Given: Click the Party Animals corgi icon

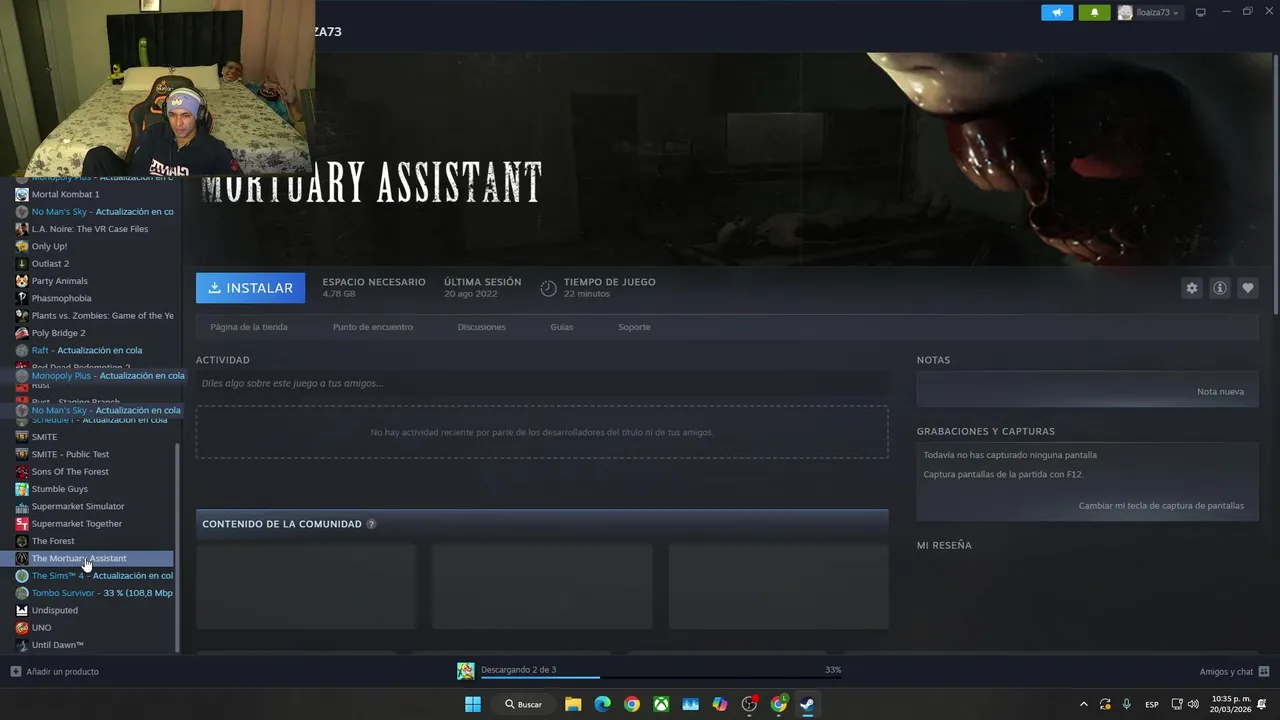Looking at the screenshot, I should [22, 281].
